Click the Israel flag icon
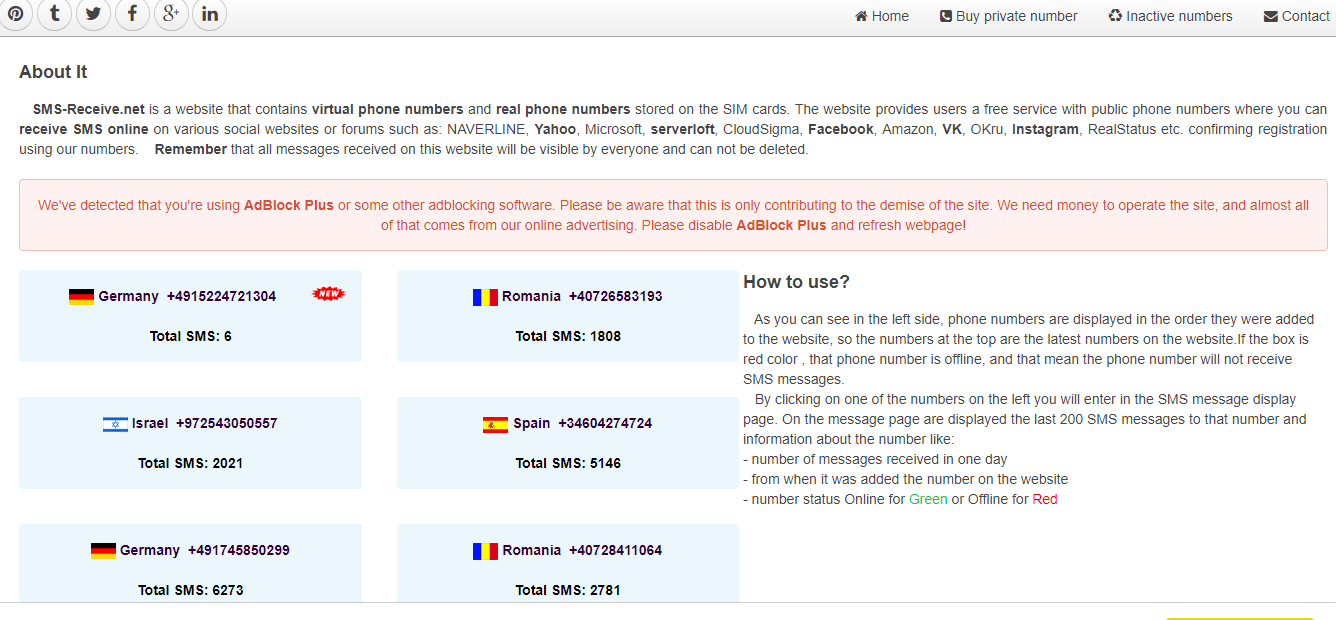Image resolution: width=1336 pixels, height=620 pixels. point(115,424)
